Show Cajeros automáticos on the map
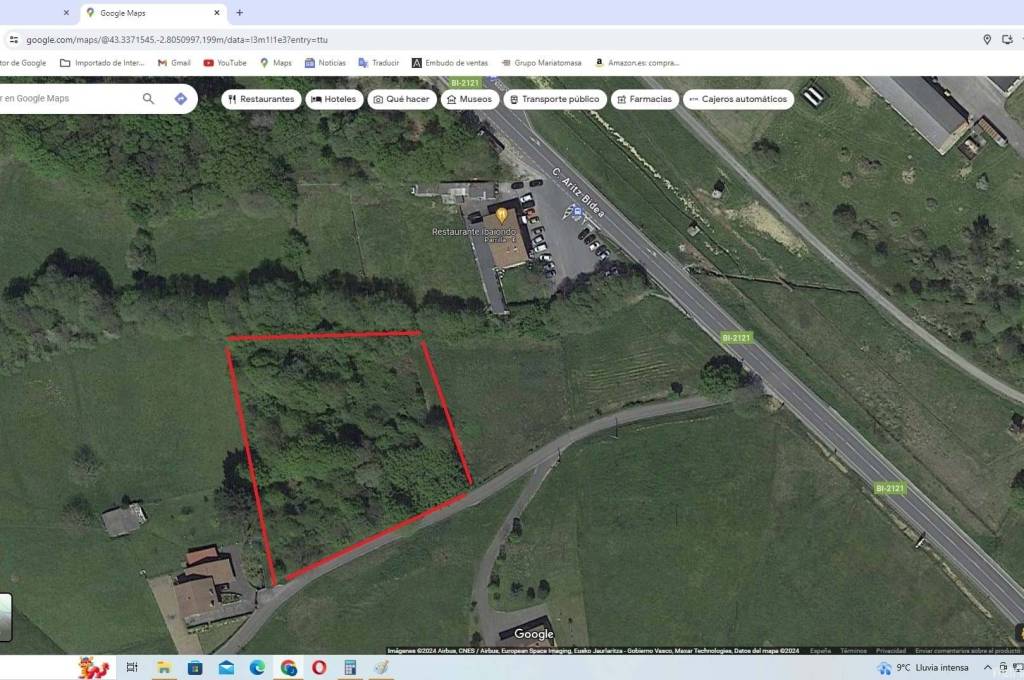1024x680 pixels. (x=738, y=99)
